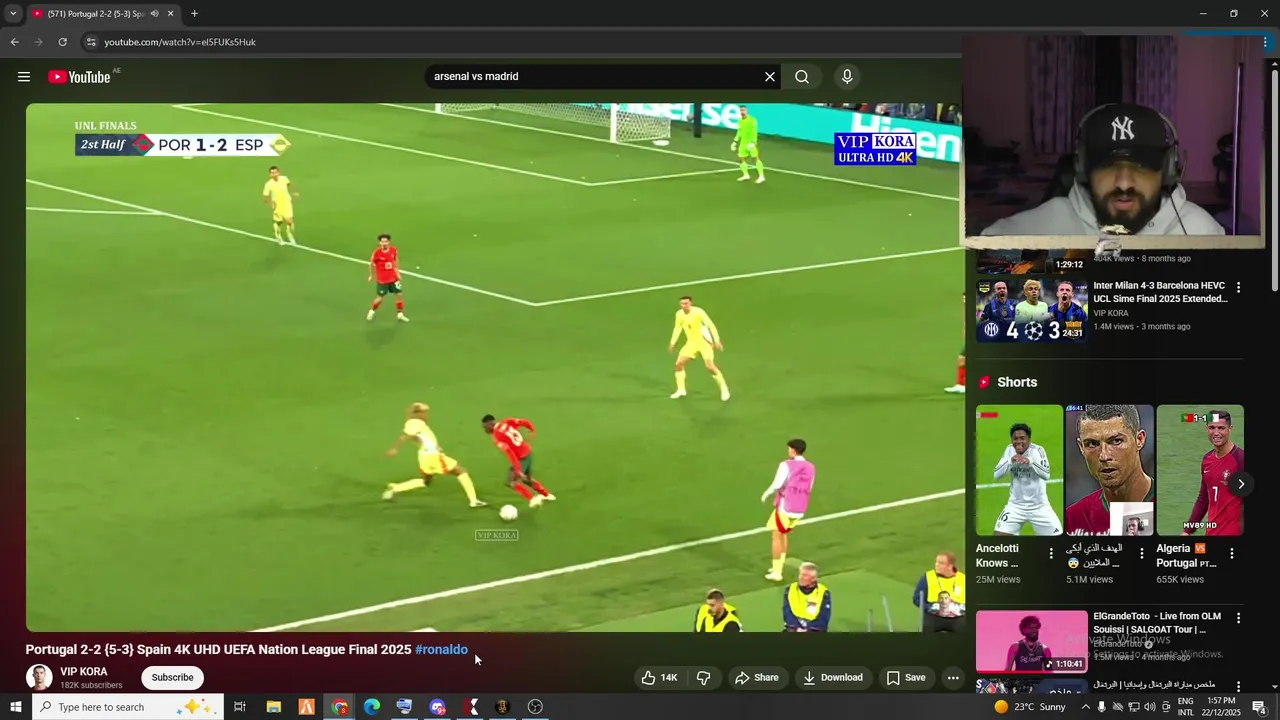Open ElGrandeToto Live from OLM thumbnail

tap(1031, 641)
